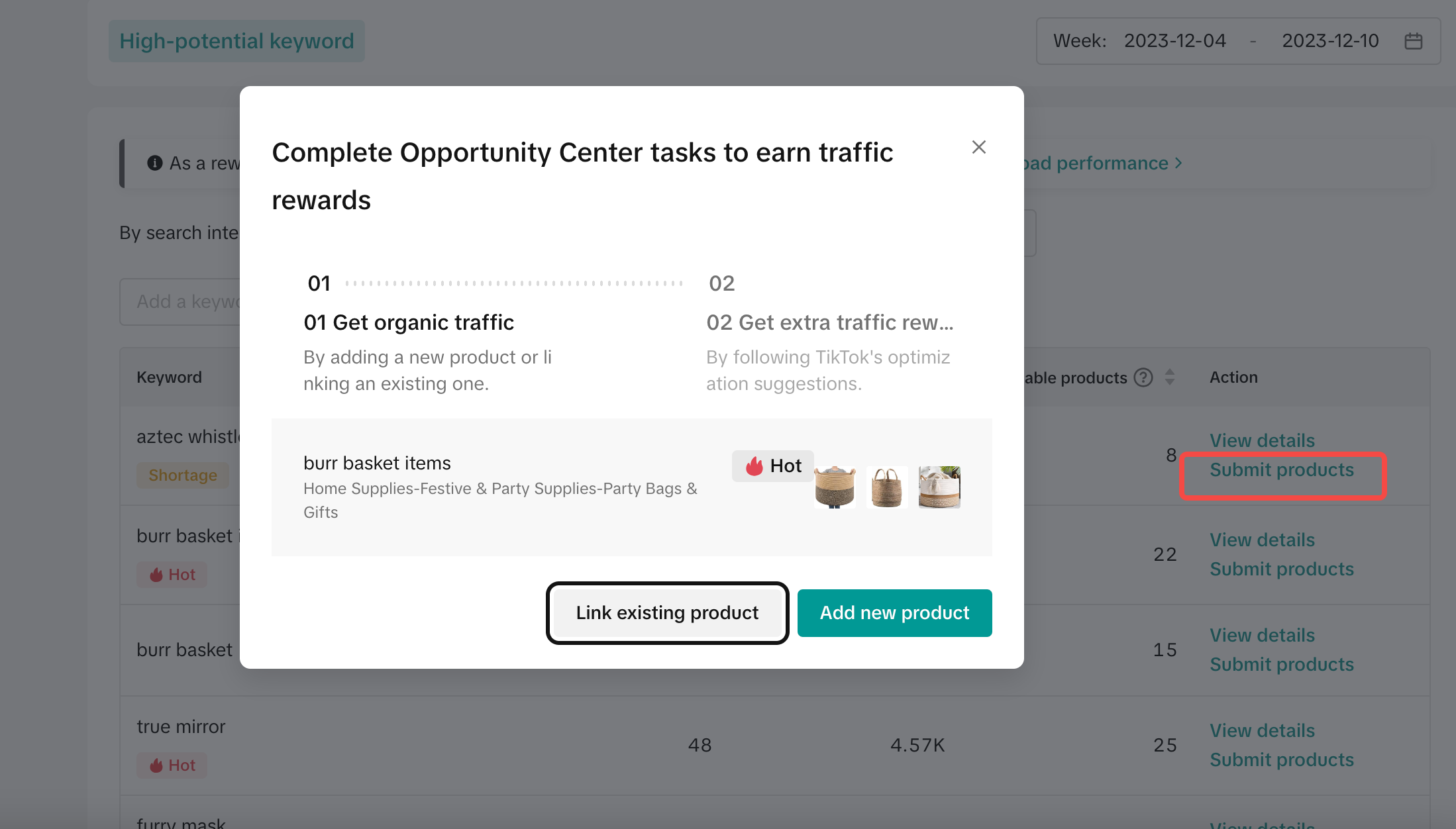The height and width of the screenshot is (829, 1456).
Task: Open first burr basket product thumbnail
Action: (x=835, y=487)
